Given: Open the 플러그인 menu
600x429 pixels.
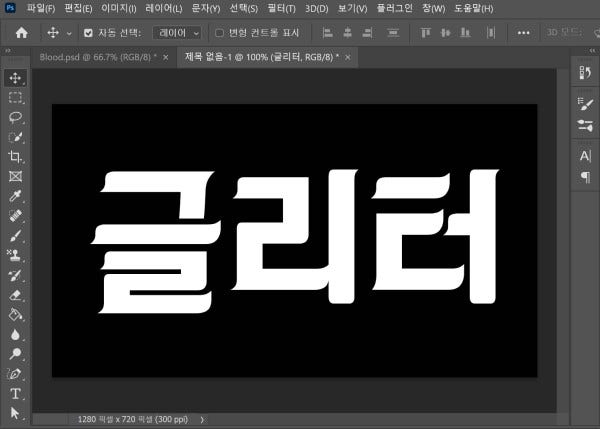Looking at the screenshot, I should click(395, 8).
